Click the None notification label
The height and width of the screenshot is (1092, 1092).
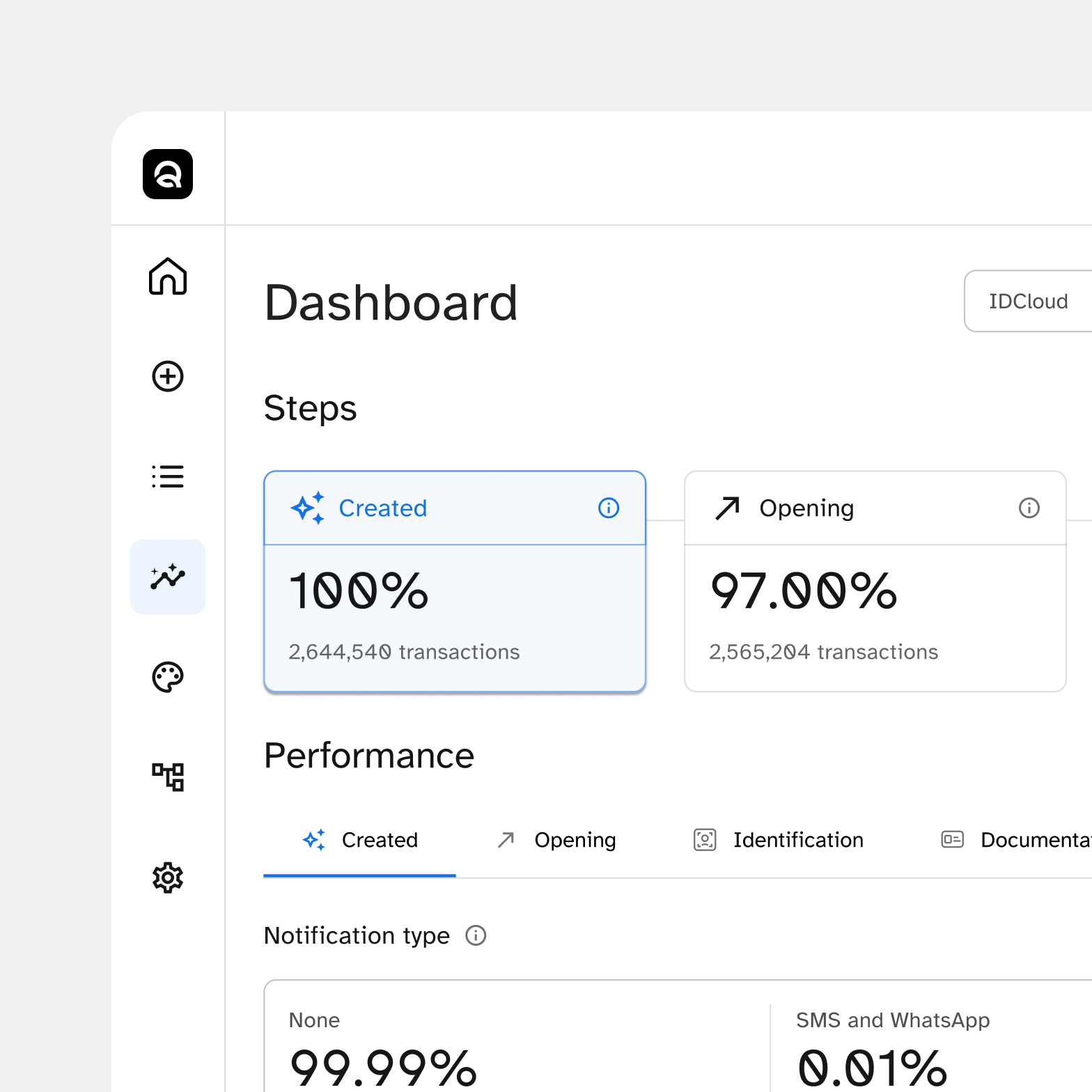315,1020
